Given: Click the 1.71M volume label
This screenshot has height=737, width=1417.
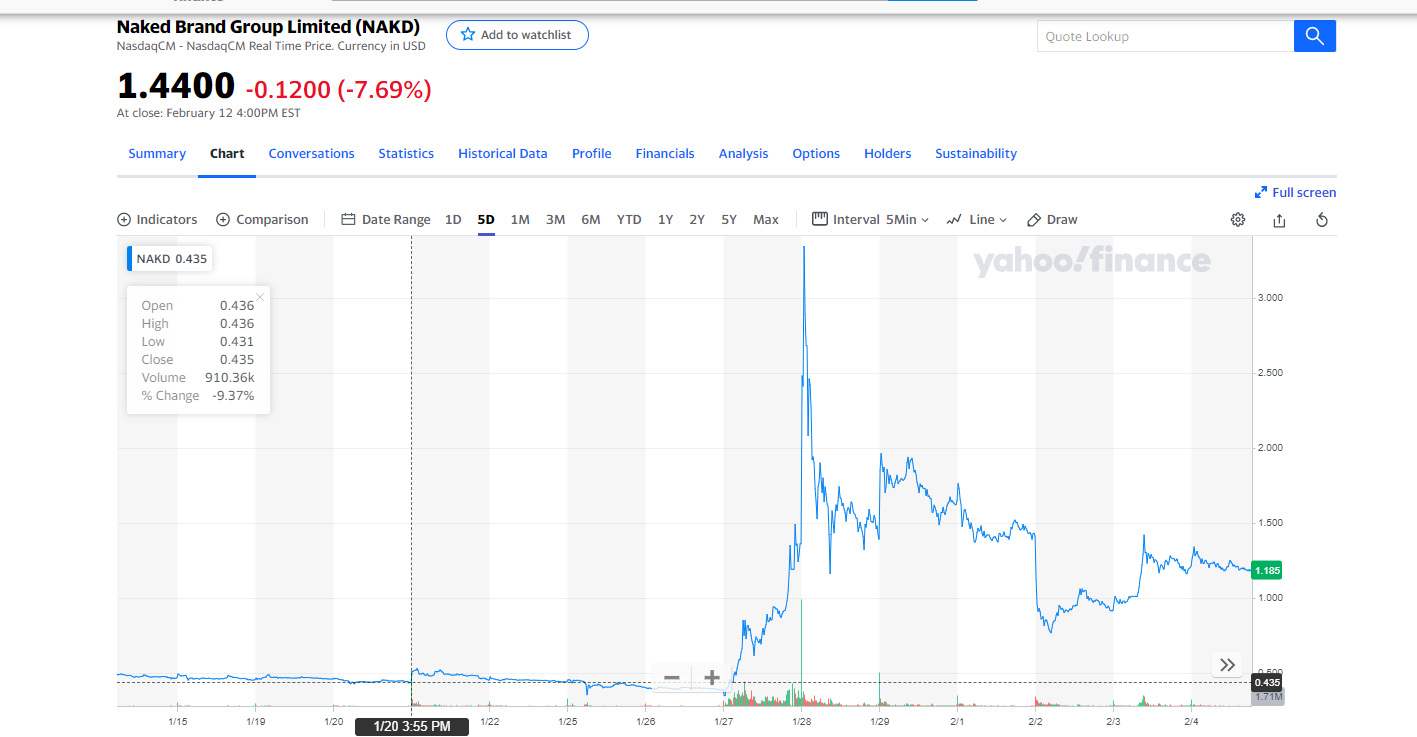Looking at the screenshot, I should [x=1267, y=697].
